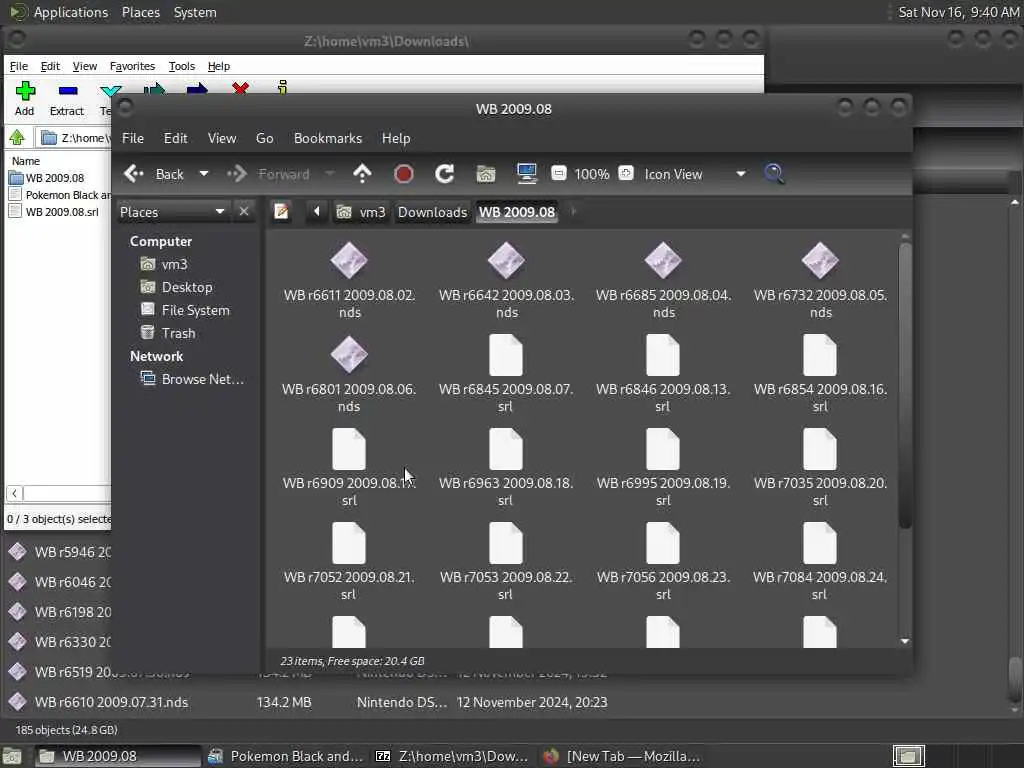Reload the WB 2009.08 folder
This screenshot has width=1024, height=768.
tap(445, 174)
